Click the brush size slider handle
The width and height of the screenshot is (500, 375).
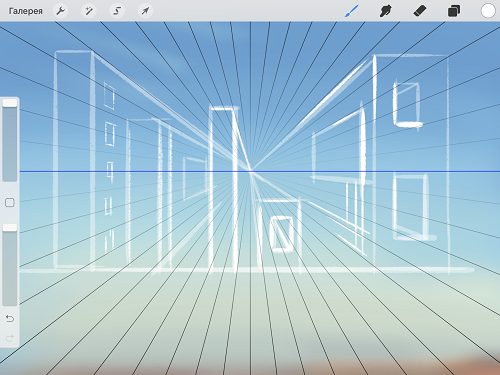tap(10, 103)
